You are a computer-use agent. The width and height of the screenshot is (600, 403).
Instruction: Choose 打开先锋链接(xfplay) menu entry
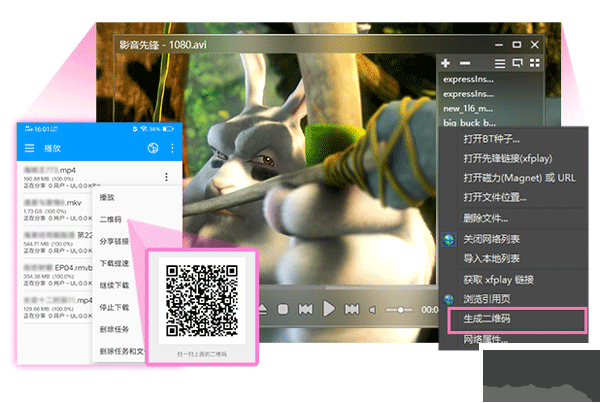[x=508, y=158]
